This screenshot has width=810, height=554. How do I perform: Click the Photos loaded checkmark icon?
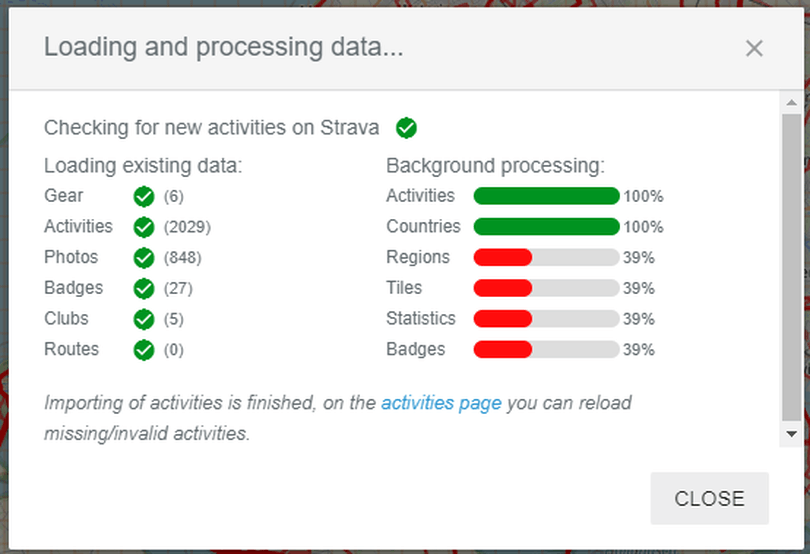click(x=144, y=258)
